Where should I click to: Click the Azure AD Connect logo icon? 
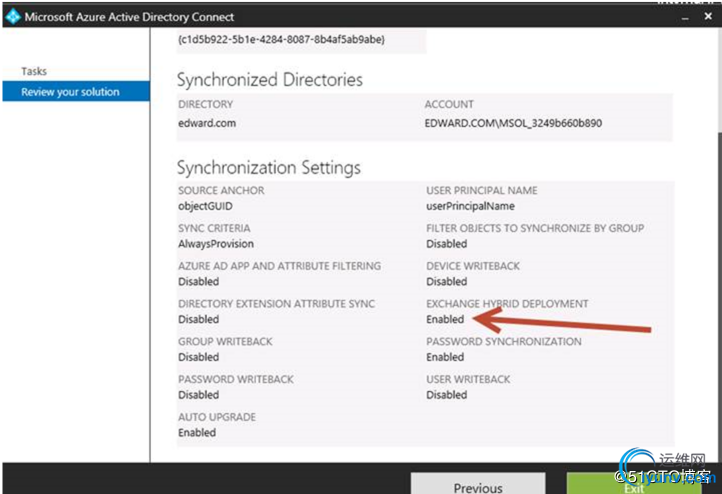coord(13,17)
